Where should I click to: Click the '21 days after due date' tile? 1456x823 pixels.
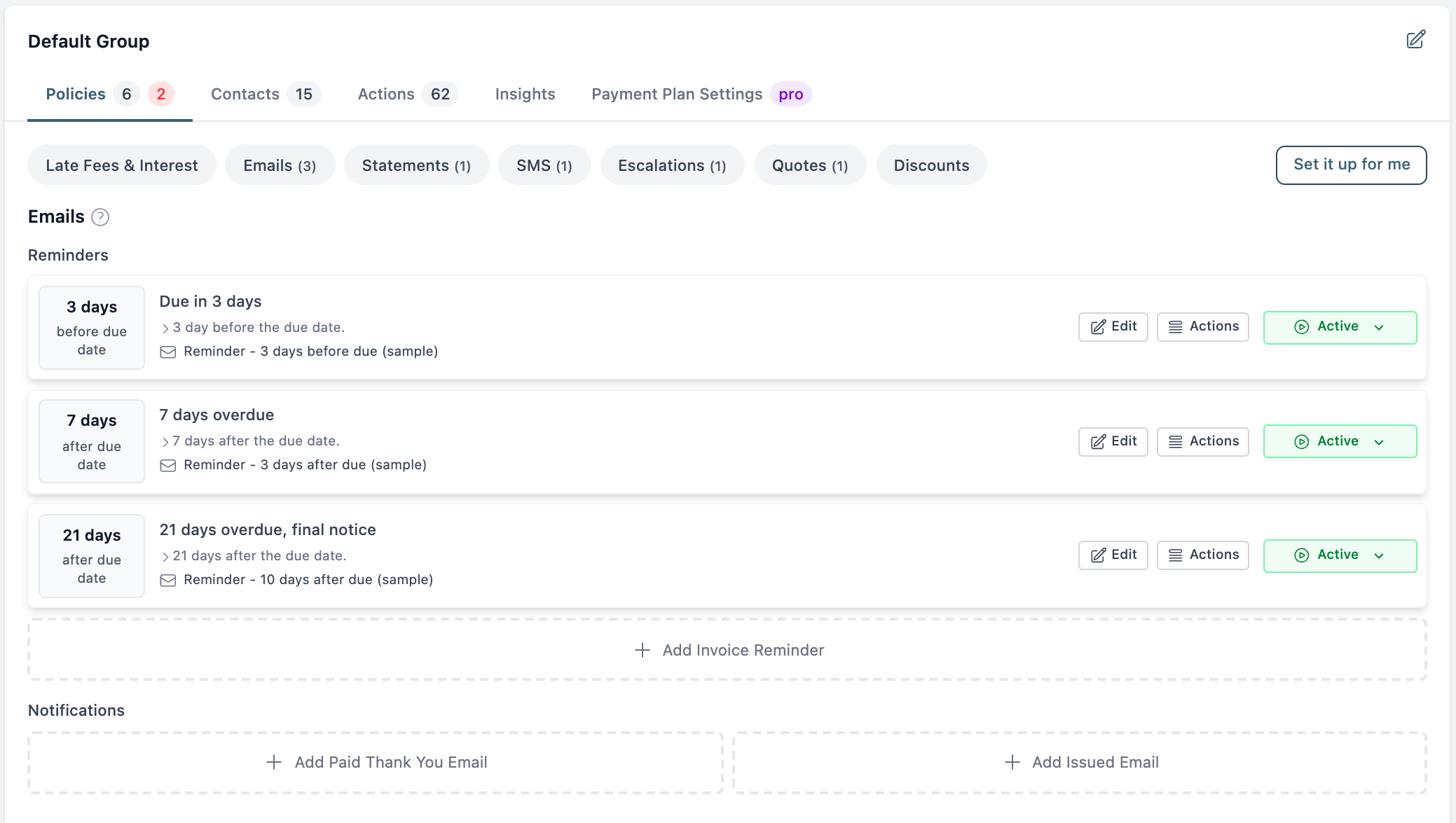coord(92,556)
